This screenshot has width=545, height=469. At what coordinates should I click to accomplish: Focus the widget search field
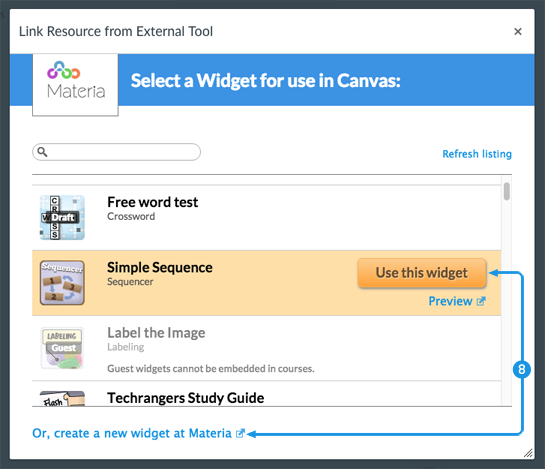(x=116, y=152)
